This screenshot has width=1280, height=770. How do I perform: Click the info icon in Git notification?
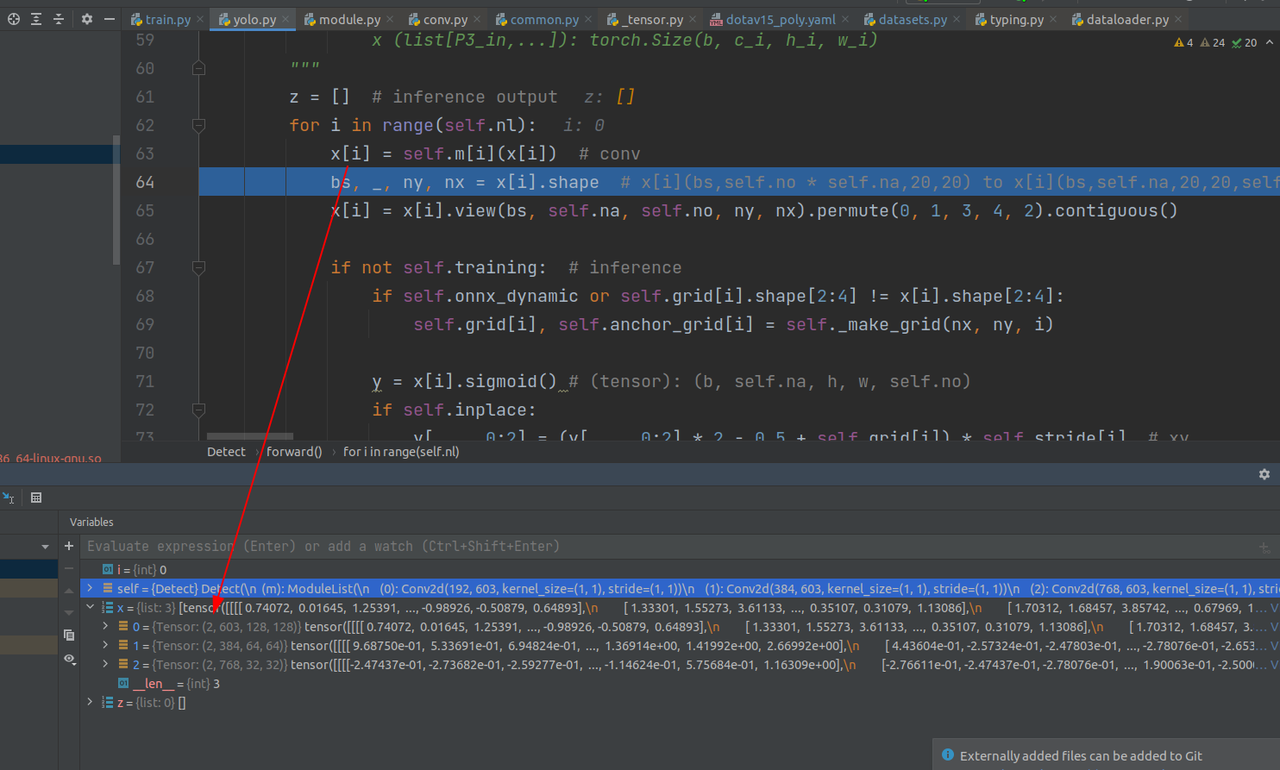[x=948, y=755]
